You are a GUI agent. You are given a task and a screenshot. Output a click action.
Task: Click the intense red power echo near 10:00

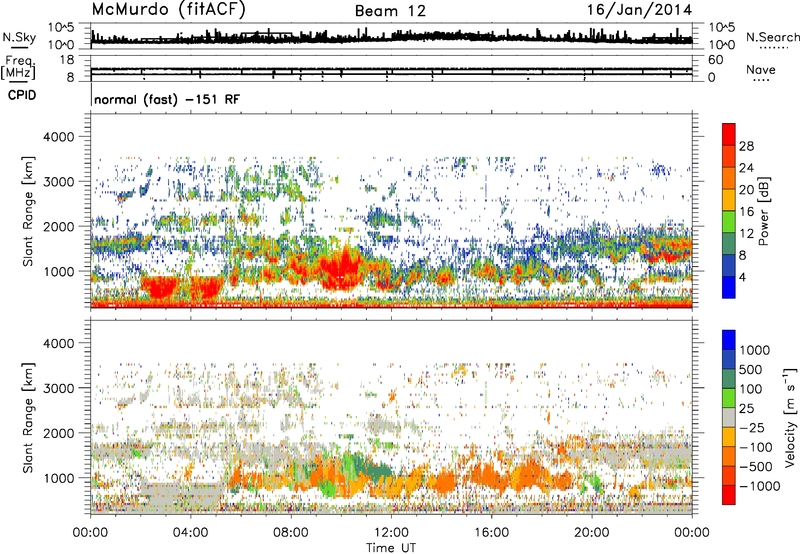[340, 268]
